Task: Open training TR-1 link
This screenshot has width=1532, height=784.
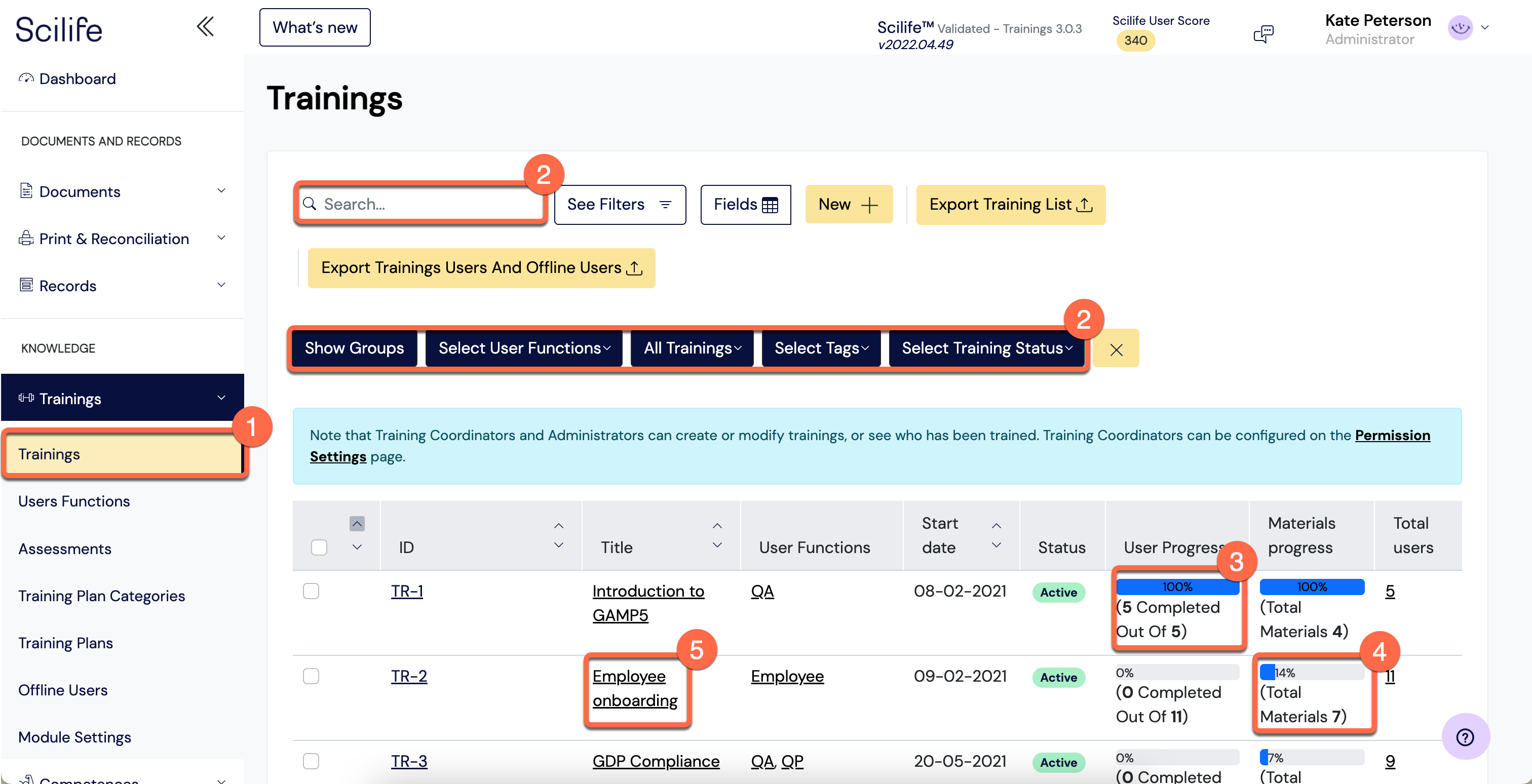Action: click(x=407, y=592)
